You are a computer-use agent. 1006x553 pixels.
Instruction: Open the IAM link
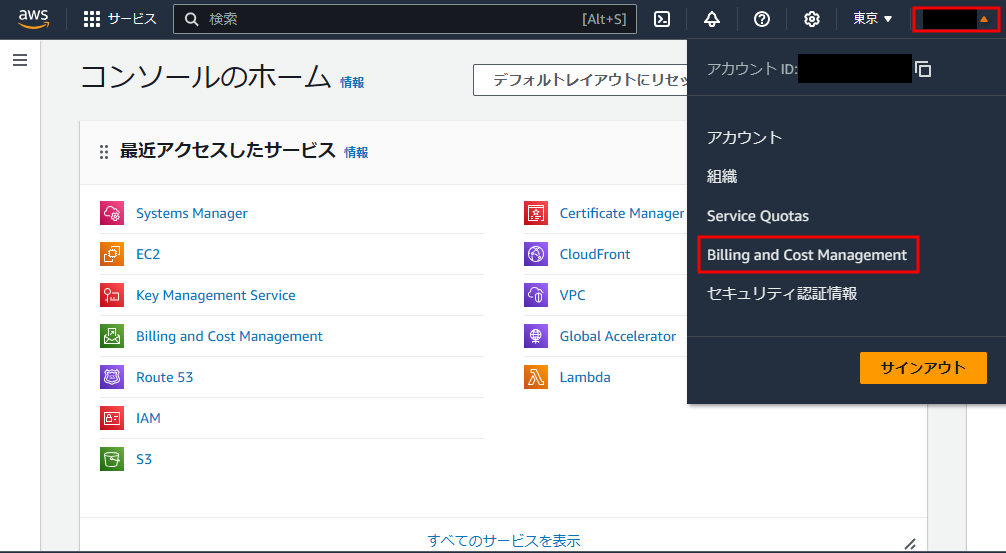[148, 418]
